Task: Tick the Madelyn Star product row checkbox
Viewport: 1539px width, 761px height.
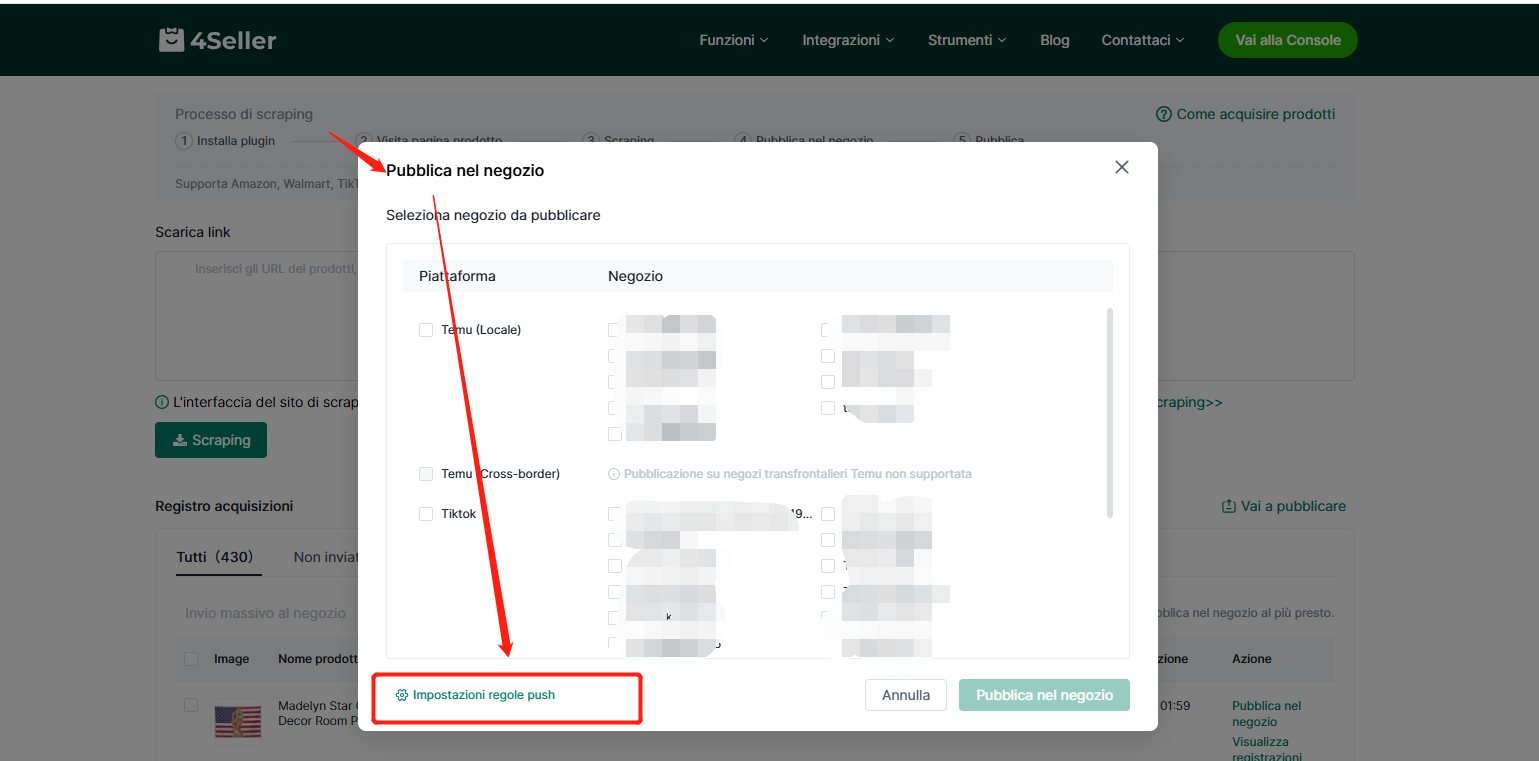Action: tap(191, 705)
